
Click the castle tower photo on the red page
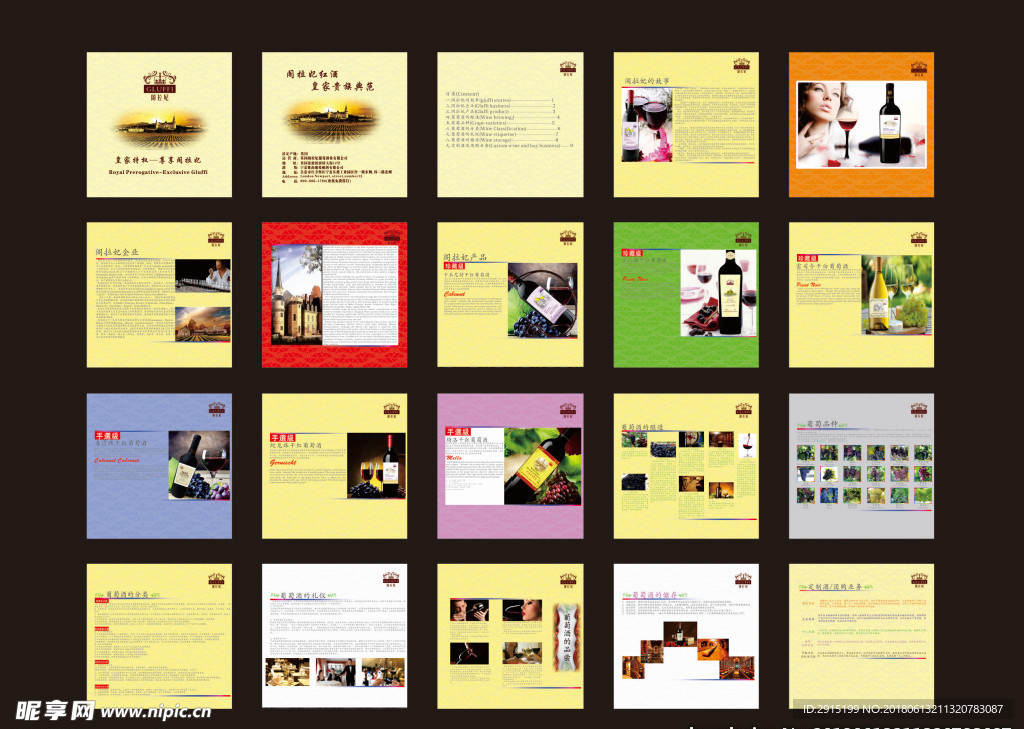296,295
